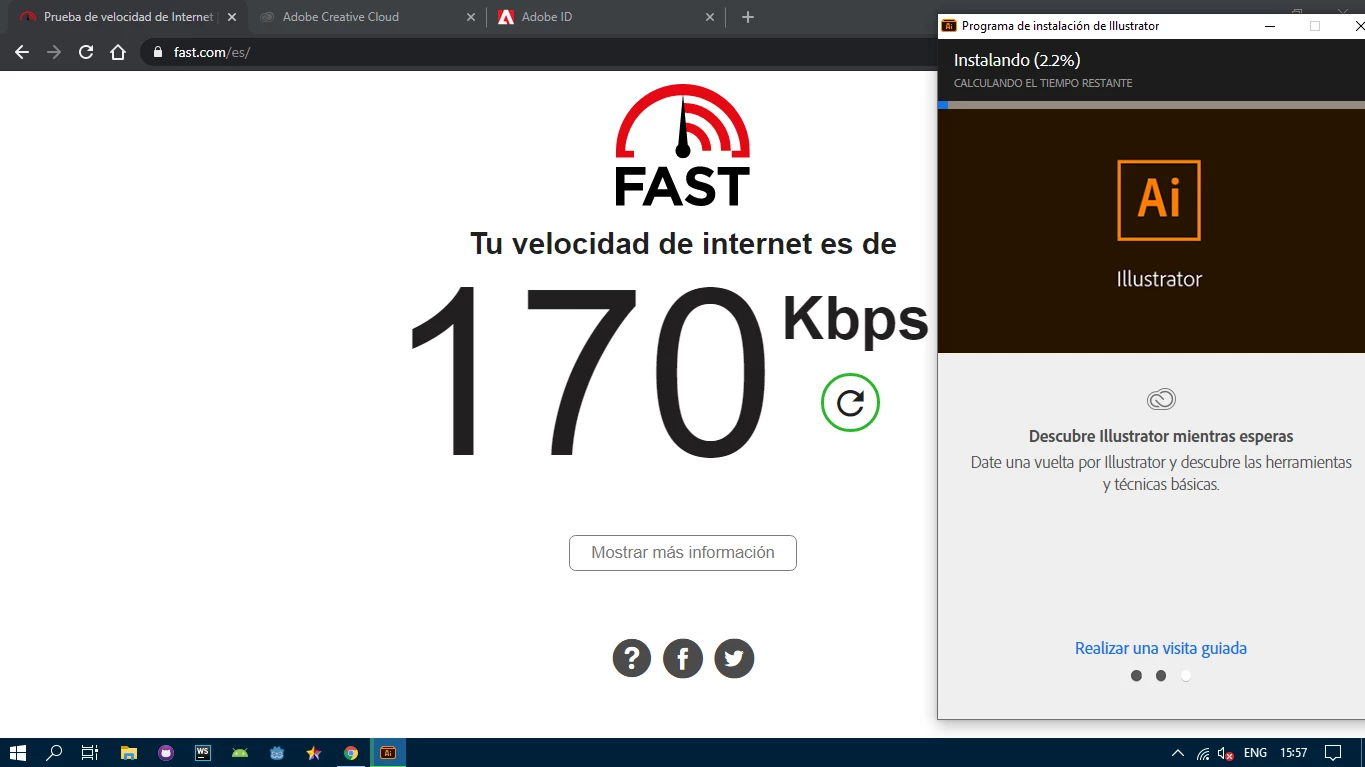Switch to the Adobe Creative Cloud tab

click(366, 17)
